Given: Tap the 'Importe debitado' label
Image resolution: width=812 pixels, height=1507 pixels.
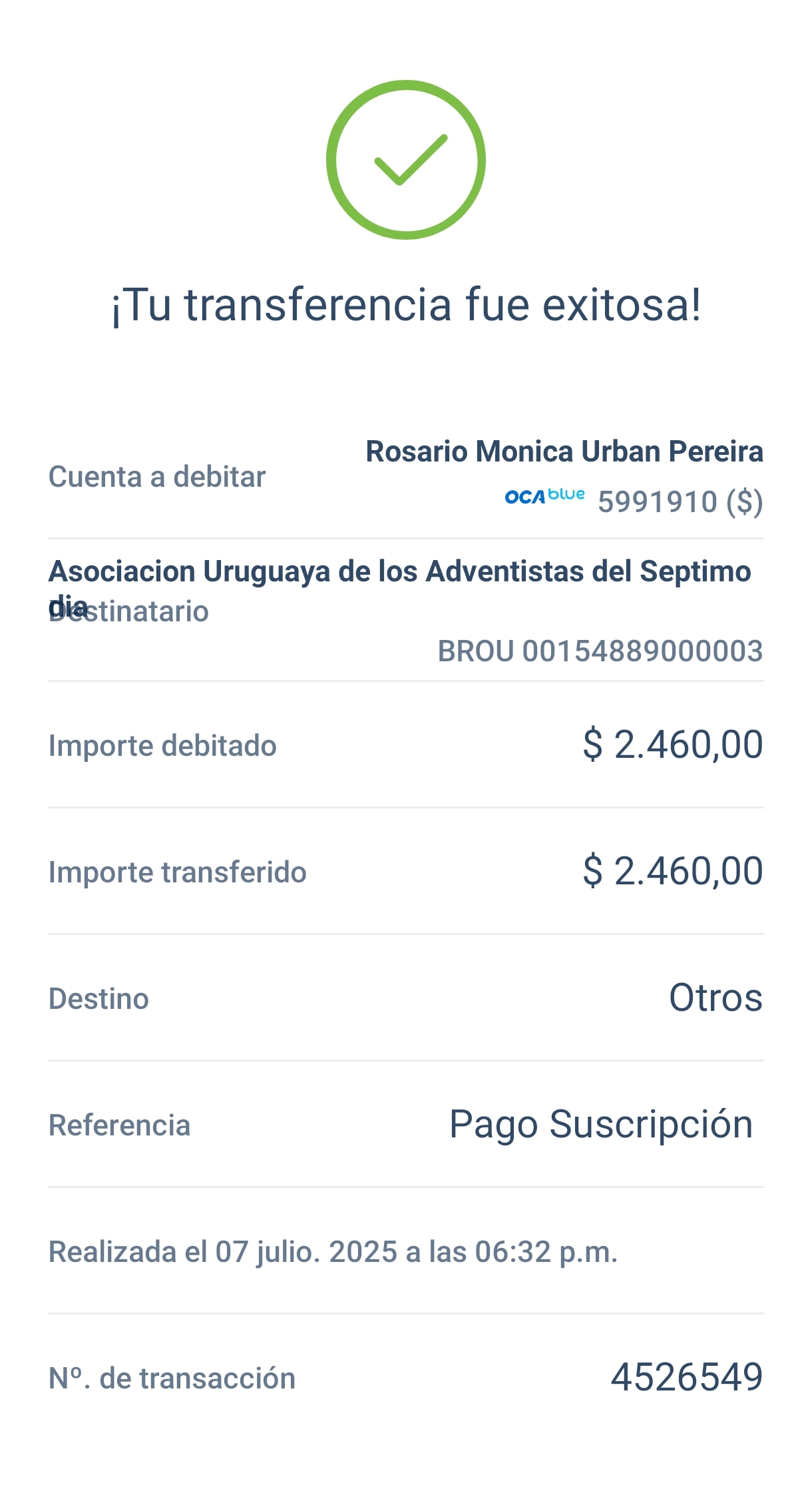Looking at the screenshot, I should (x=162, y=746).
